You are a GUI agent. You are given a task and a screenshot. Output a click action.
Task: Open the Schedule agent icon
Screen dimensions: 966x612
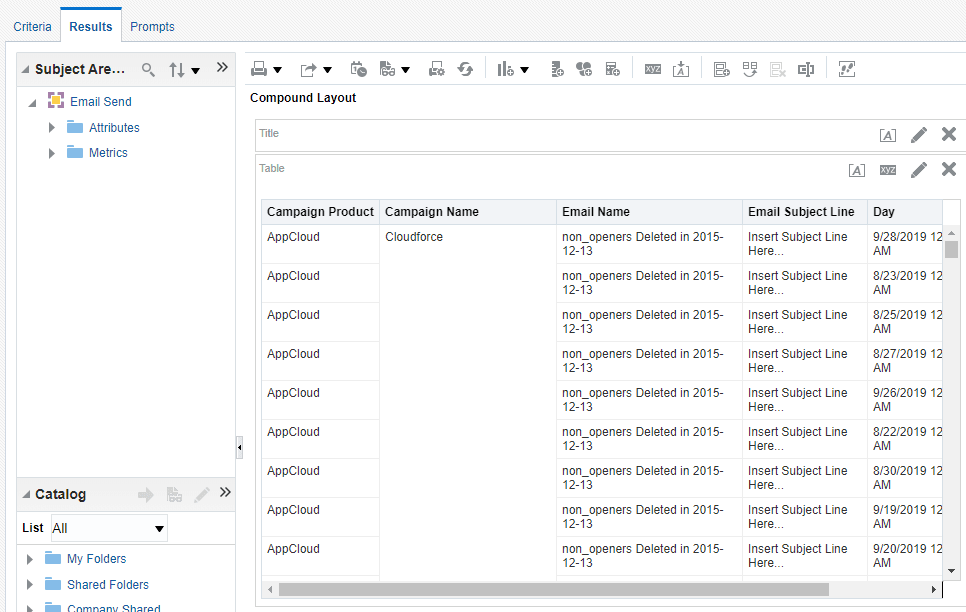tap(358, 68)
